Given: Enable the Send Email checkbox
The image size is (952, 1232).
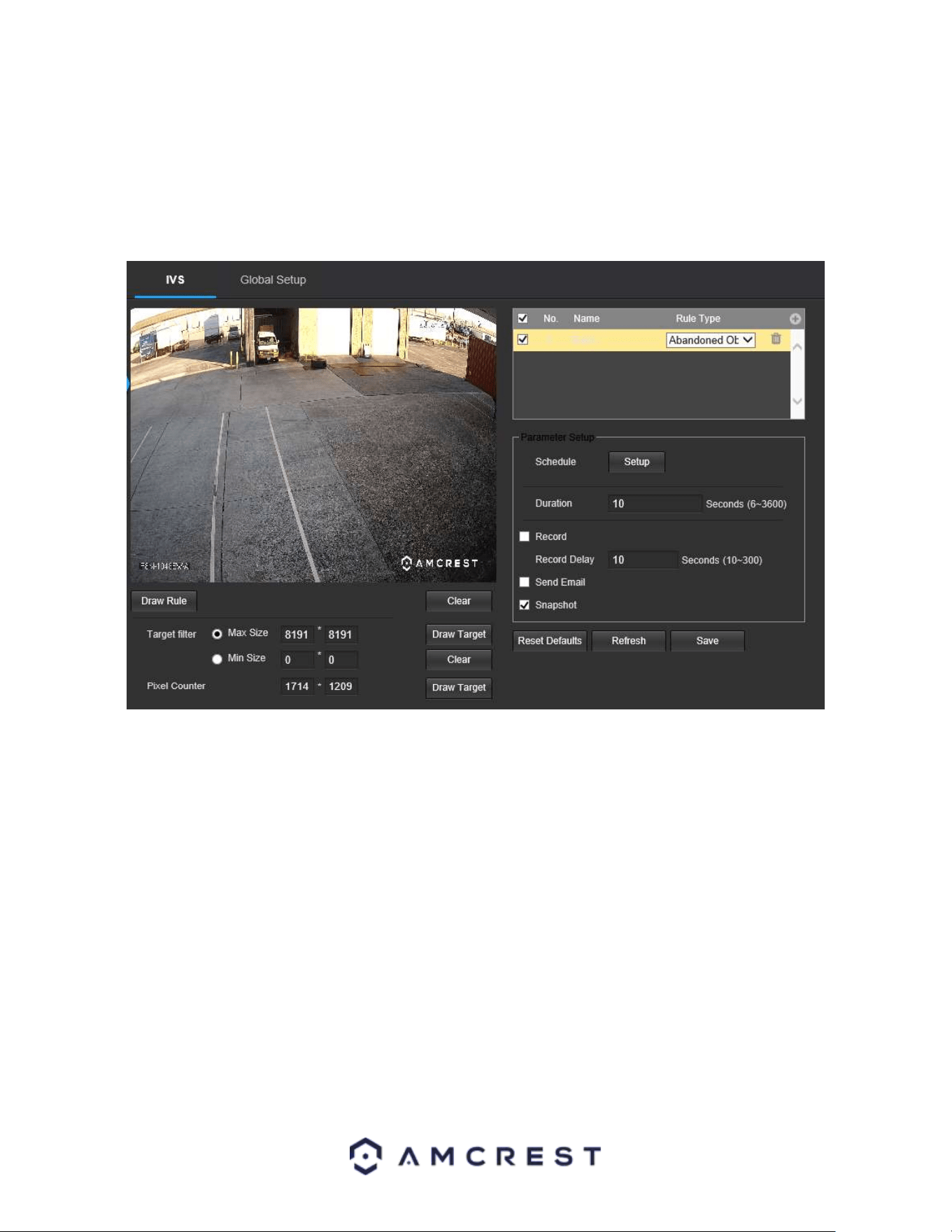Looking at the screenshot, I should pyautogui.click(x=524, y=582).
